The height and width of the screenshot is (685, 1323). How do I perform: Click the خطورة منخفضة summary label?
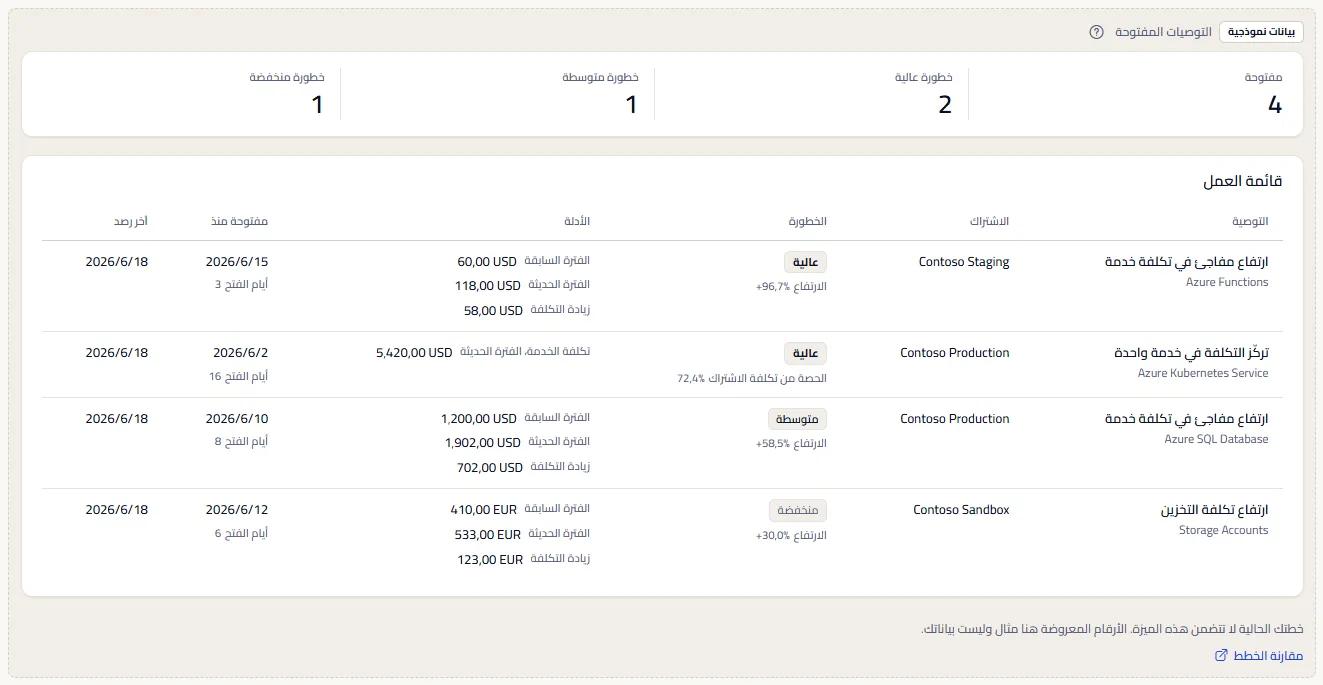tap(287, 77)
